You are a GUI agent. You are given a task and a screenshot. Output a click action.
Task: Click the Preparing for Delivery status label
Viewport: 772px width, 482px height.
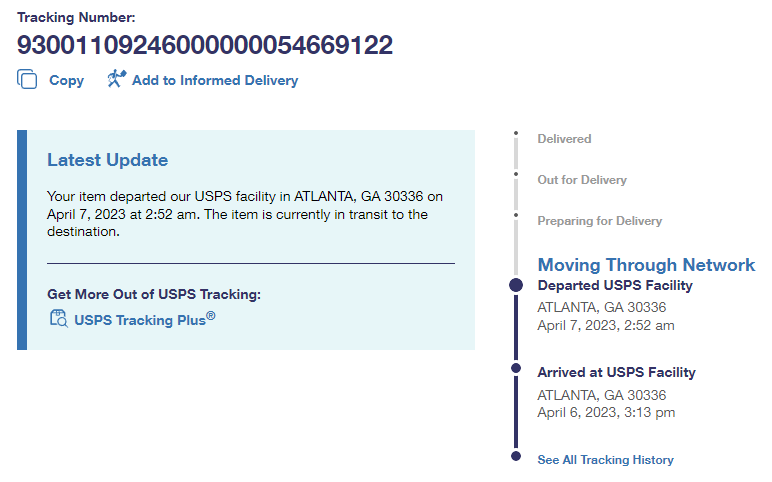click(x=599, y=221)
